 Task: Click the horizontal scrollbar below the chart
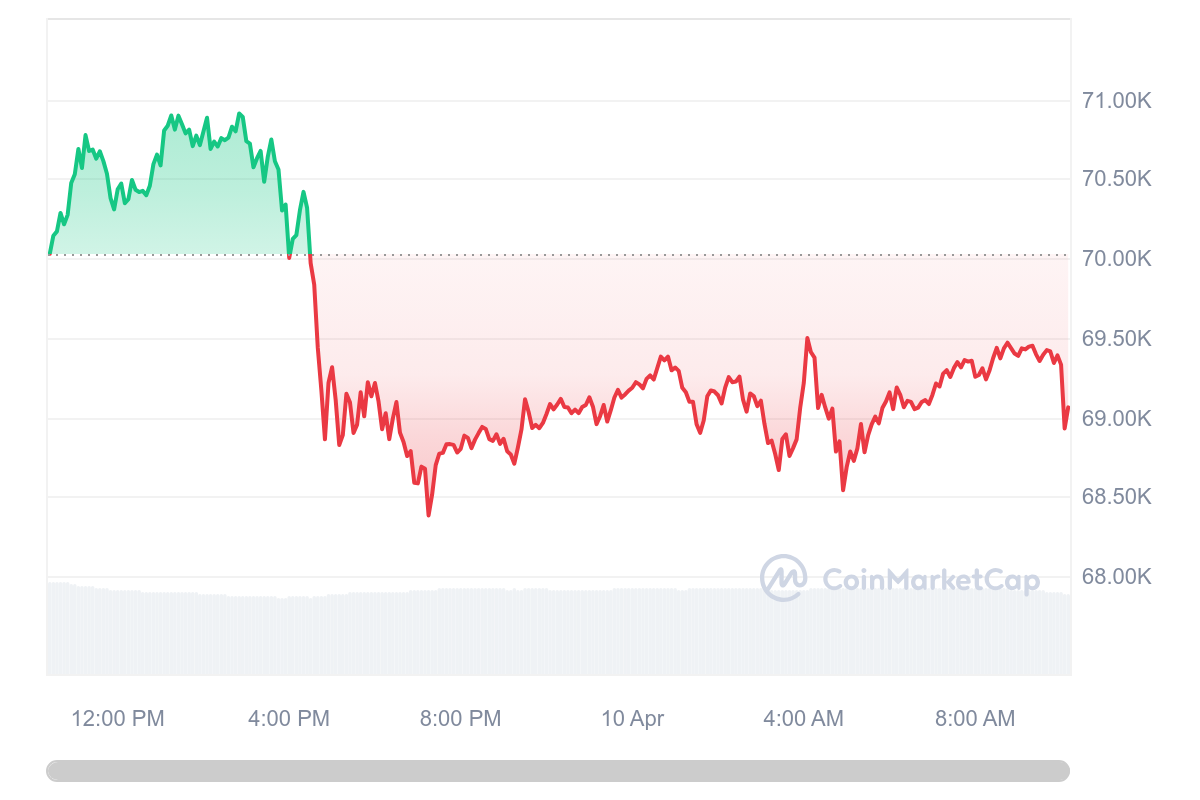[x=557, y=771]
